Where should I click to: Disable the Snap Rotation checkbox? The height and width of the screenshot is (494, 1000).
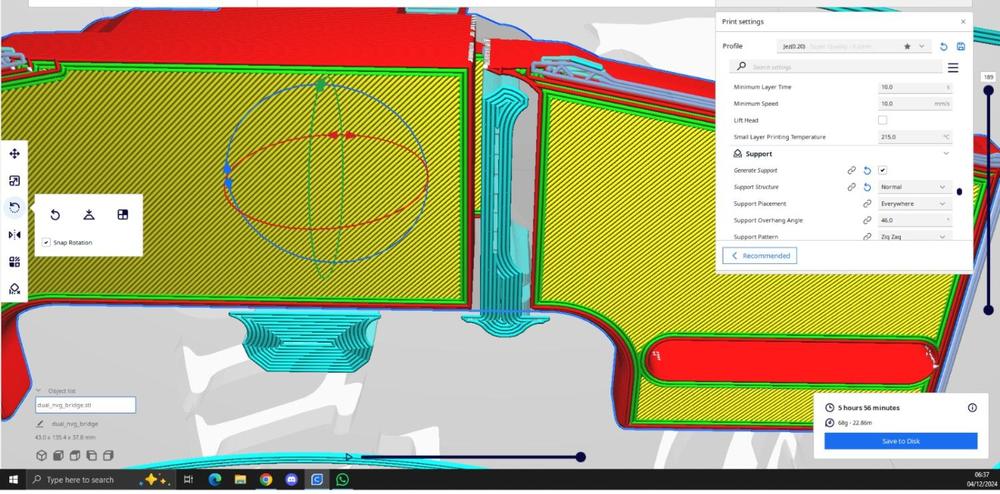tap(47, 242)
